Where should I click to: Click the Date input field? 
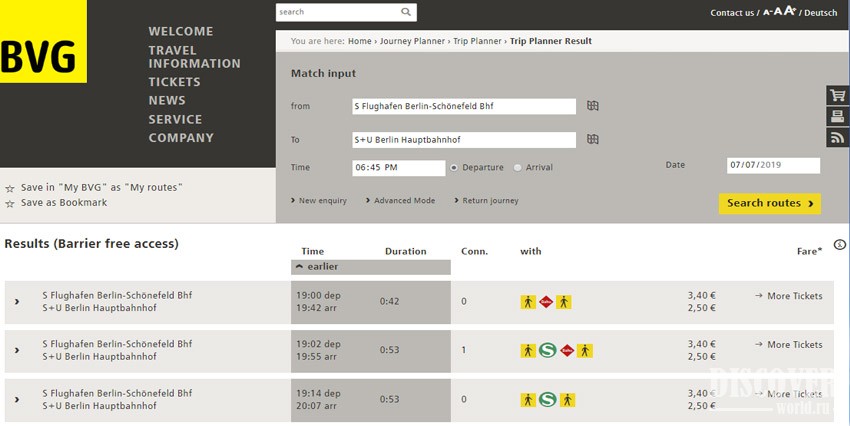(773, 165)
